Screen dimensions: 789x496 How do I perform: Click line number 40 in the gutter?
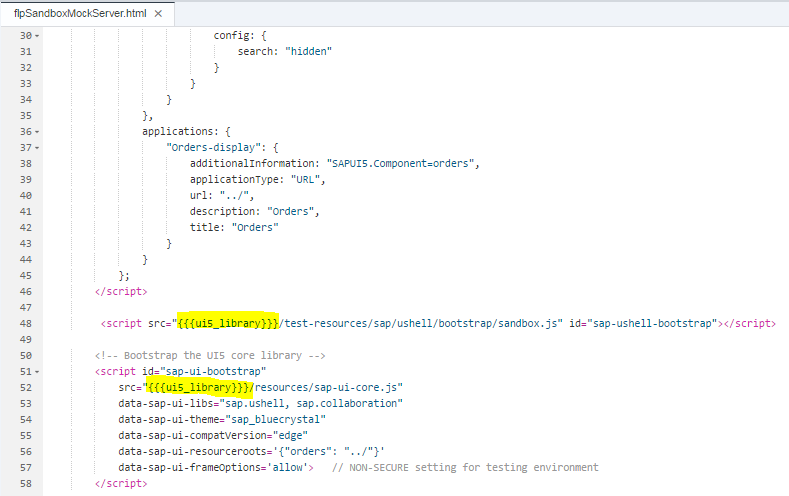26,195
